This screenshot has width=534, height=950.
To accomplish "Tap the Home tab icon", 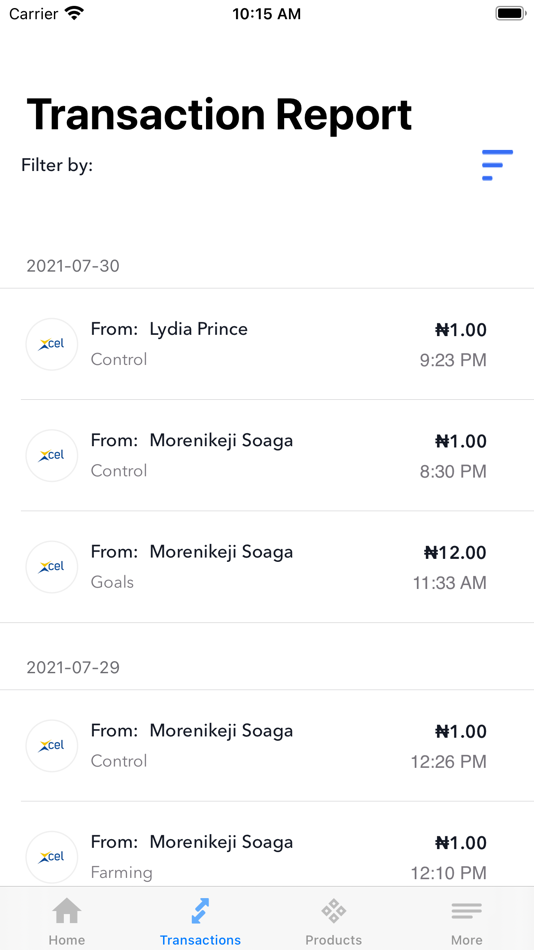I will click(x=67, y=911).
